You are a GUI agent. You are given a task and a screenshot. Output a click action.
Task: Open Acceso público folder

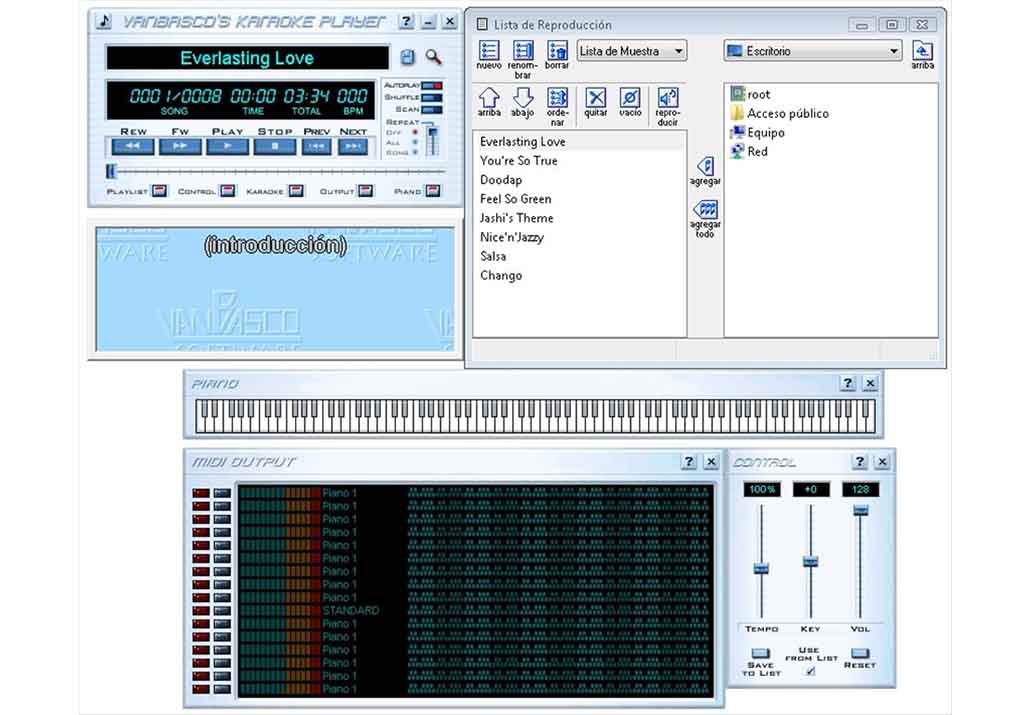(x=780, y=113)
